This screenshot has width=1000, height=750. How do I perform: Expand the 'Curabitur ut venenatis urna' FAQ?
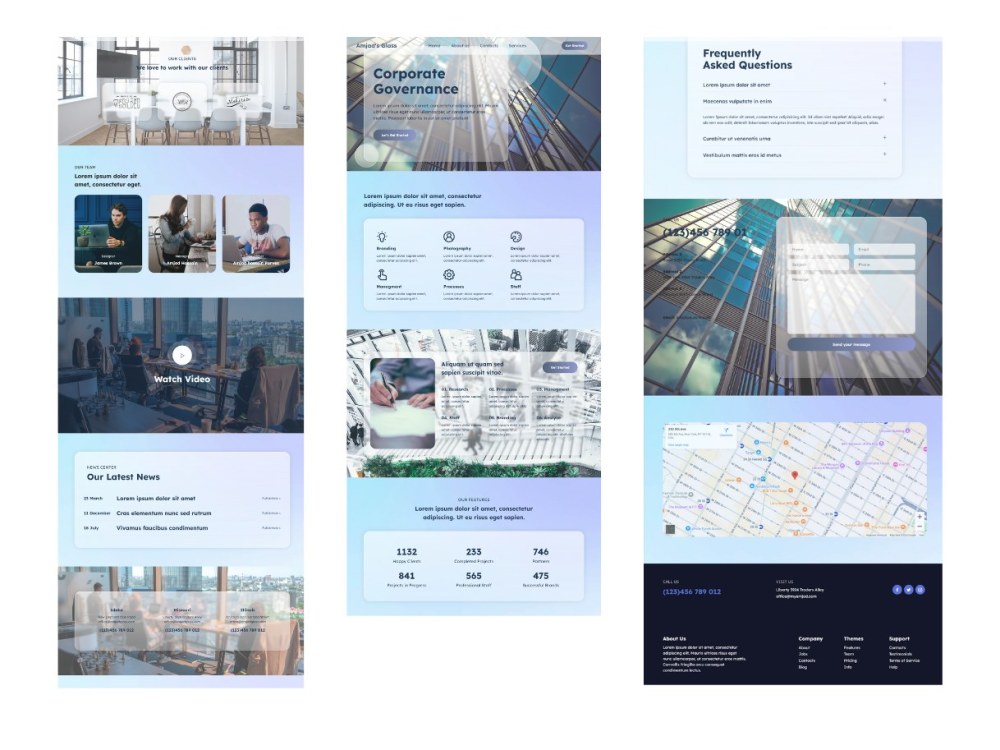pyautogui.click(x=794, y=138)
